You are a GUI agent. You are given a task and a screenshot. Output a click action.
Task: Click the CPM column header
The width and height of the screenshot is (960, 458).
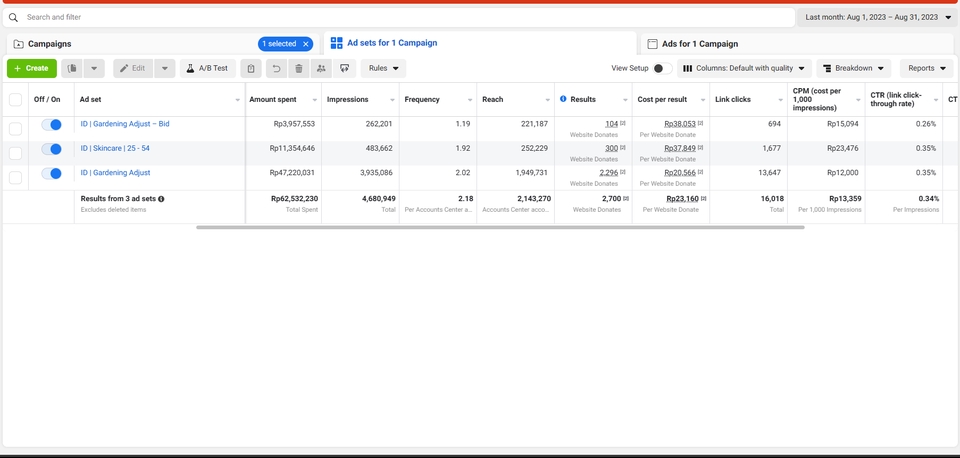pyautogui.click(x=817, y=99)
